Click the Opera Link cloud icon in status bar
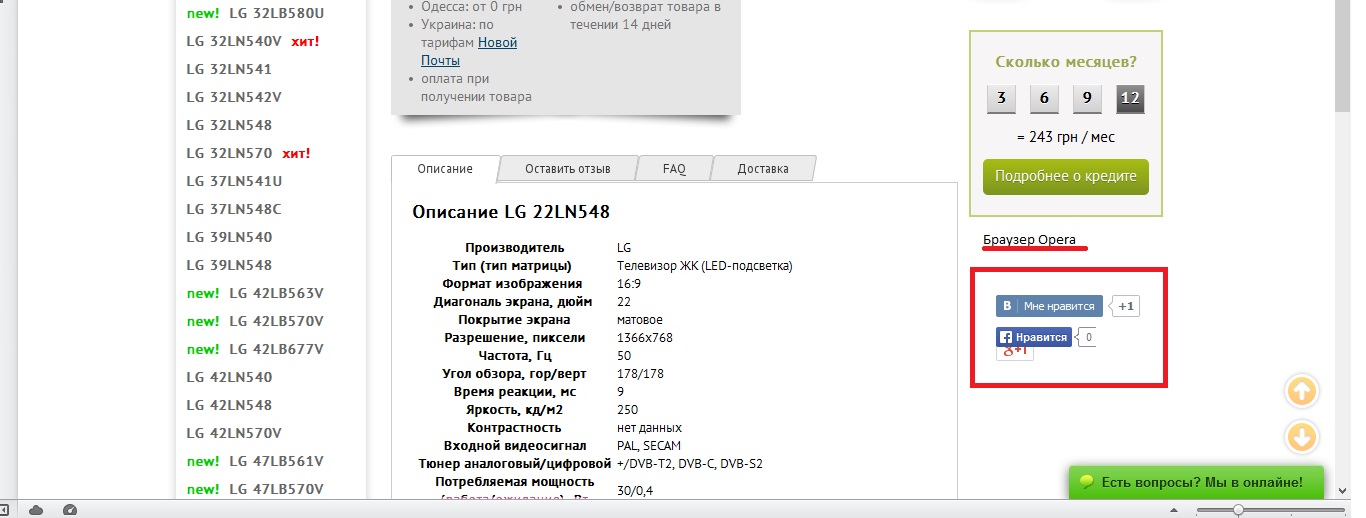Image resolution: width=1366 pixels, height=518 pixels. (x=37, y=510)
